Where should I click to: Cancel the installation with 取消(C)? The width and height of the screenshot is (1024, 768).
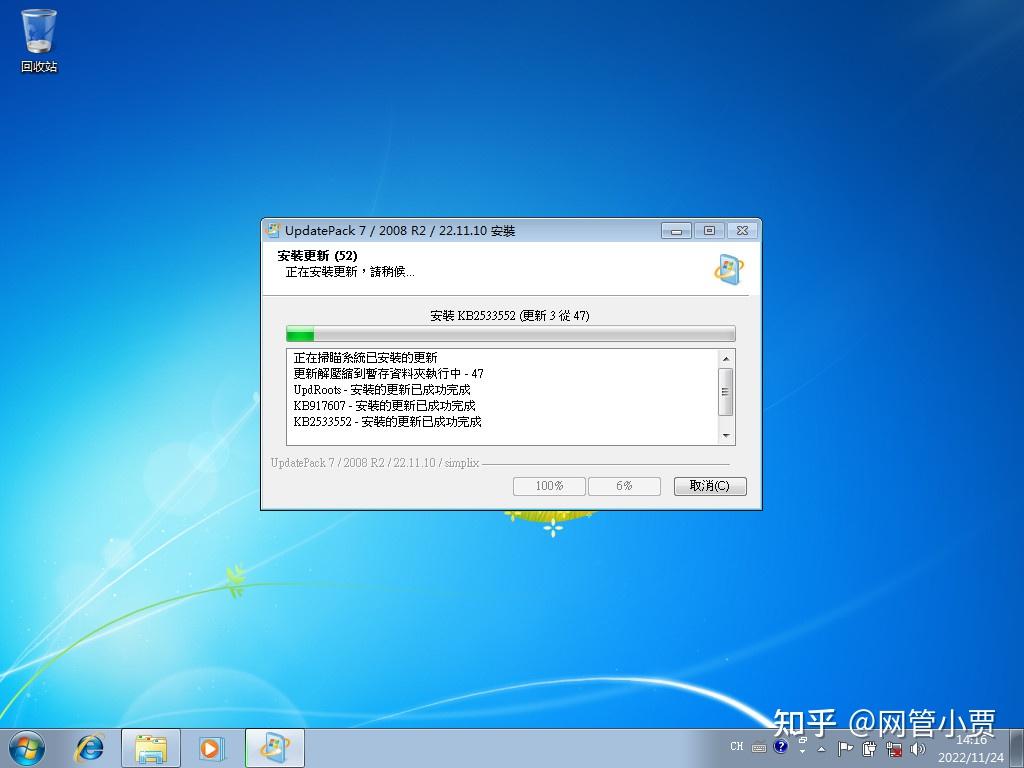(x=710, y=486)
